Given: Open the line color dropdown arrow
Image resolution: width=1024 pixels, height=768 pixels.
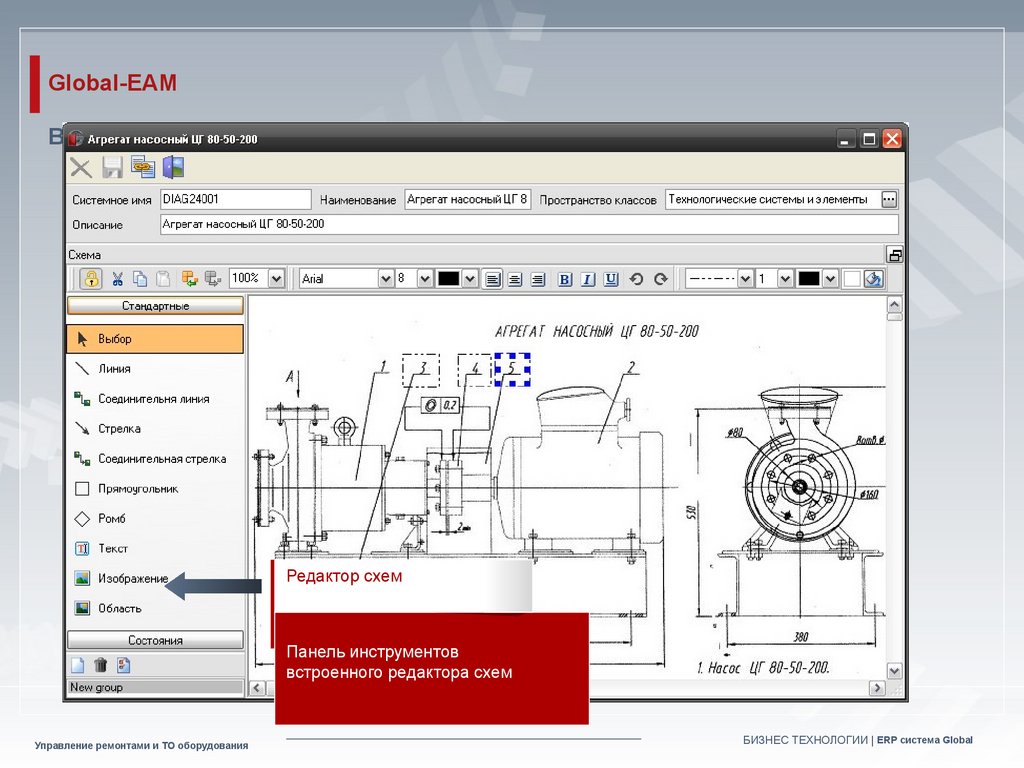Looking at the screenshot, I should 830,279.
